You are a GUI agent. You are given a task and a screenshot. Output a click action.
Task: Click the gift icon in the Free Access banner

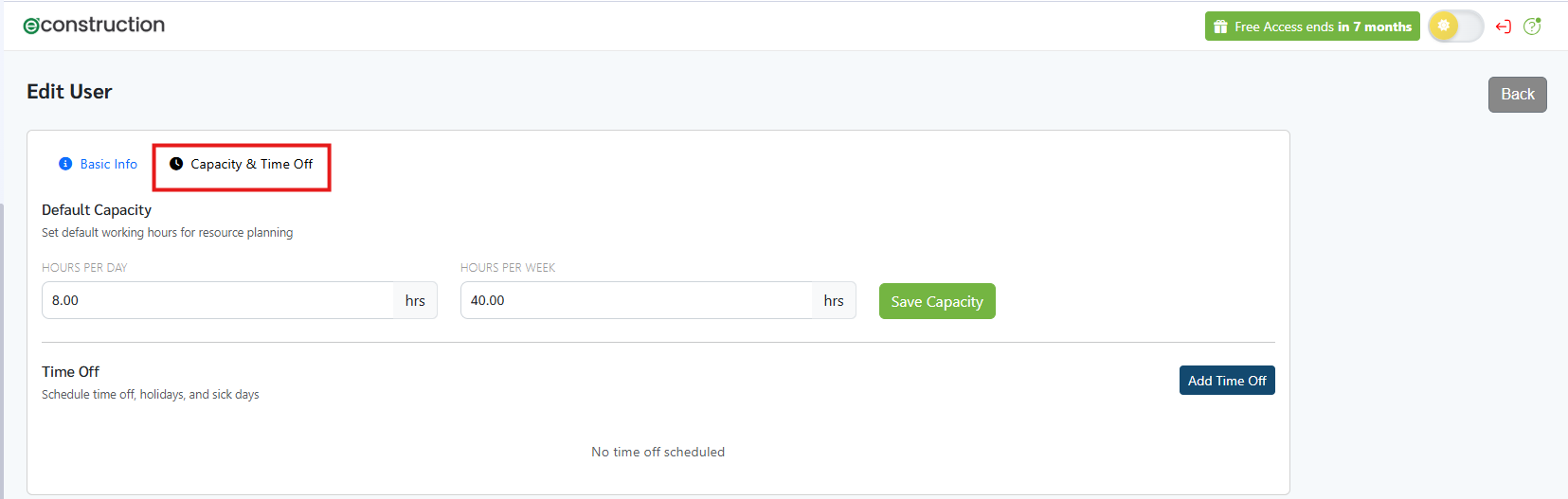tap(1220, 27)
